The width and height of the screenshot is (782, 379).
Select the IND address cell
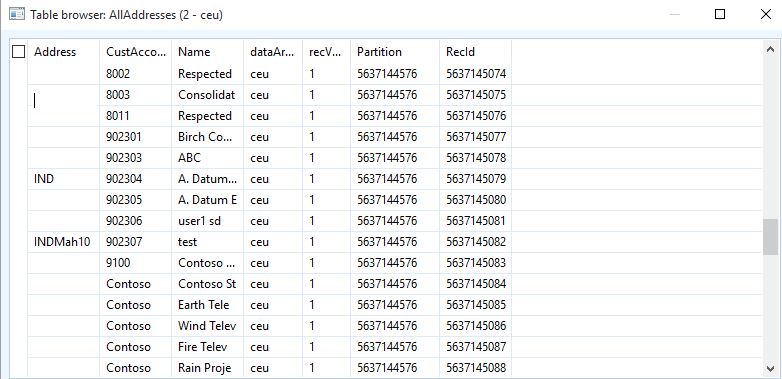tap(63, 179)
